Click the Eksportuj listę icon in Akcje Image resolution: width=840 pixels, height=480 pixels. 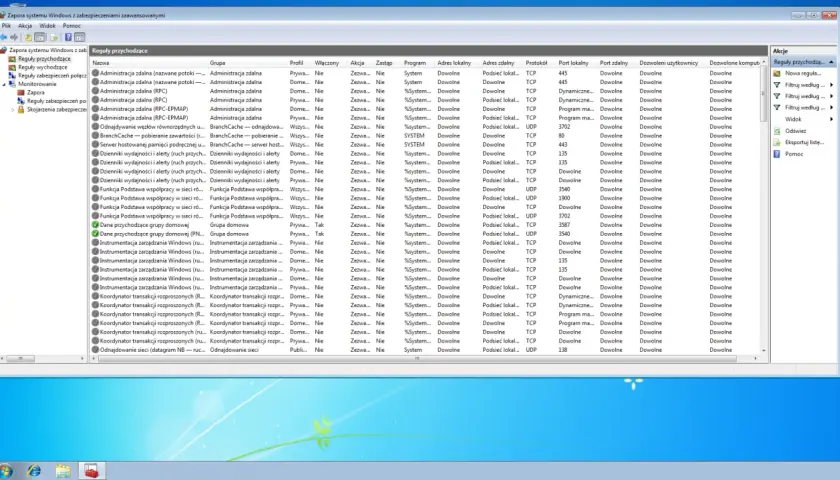pyautogui.click(x=777, y=142)
